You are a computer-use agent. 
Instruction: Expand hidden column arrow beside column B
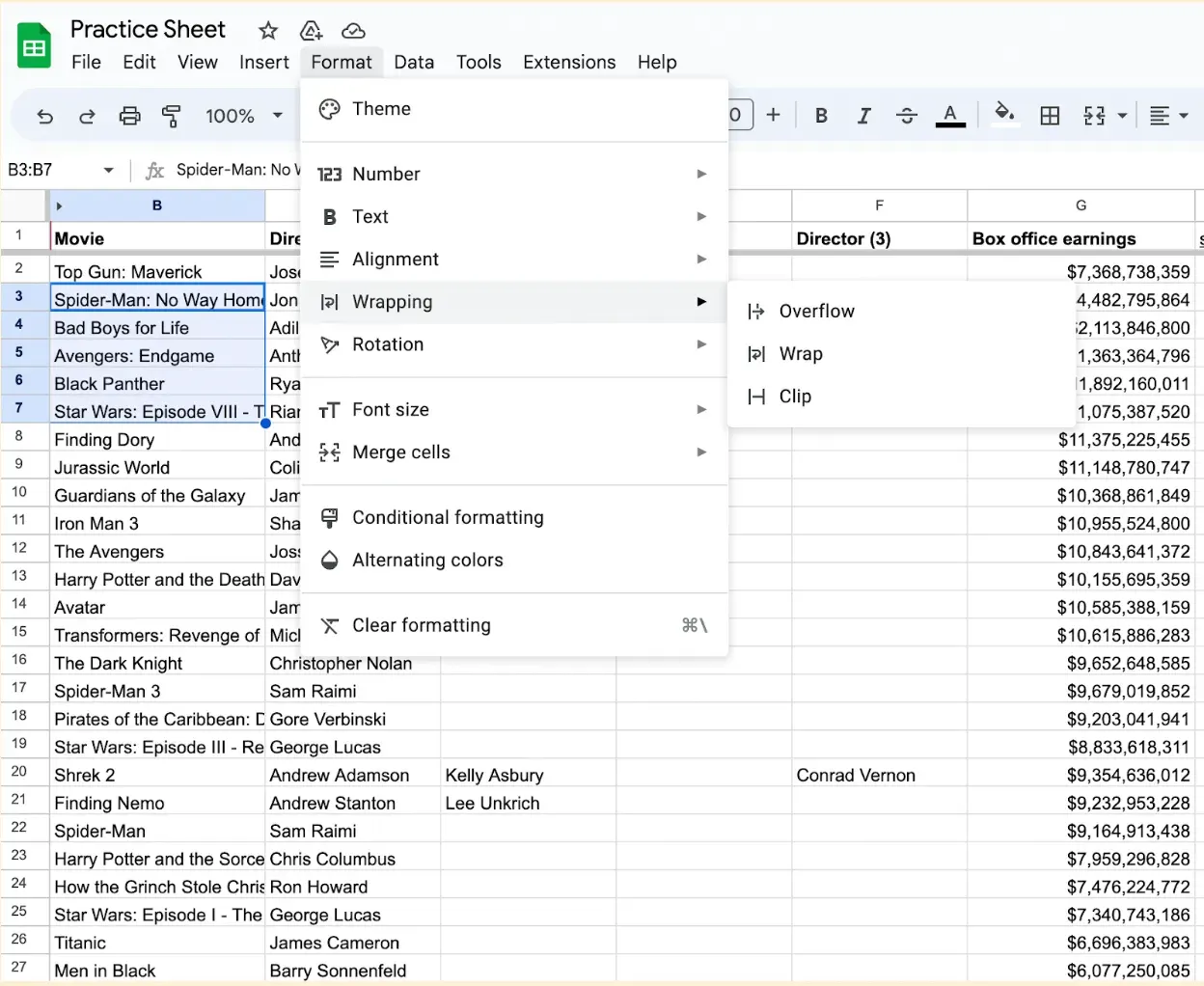pyautogui.click(x=59, y=205)
